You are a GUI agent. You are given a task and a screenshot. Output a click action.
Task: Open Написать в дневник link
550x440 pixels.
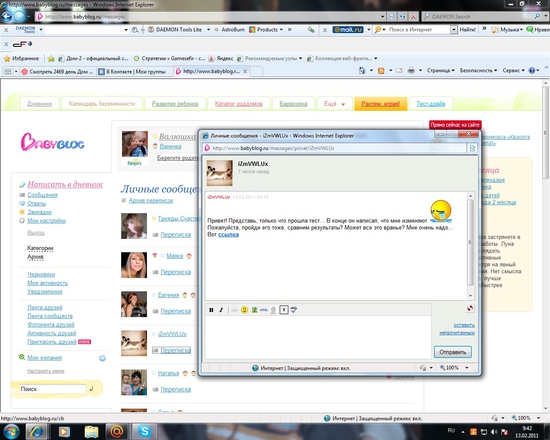[x=65, y=184]
